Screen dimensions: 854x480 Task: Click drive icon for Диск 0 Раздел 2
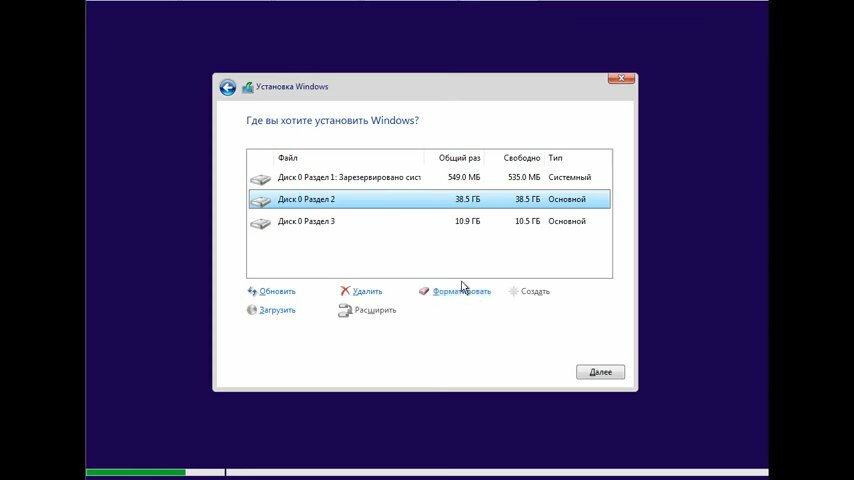click(x=260, y=201)
